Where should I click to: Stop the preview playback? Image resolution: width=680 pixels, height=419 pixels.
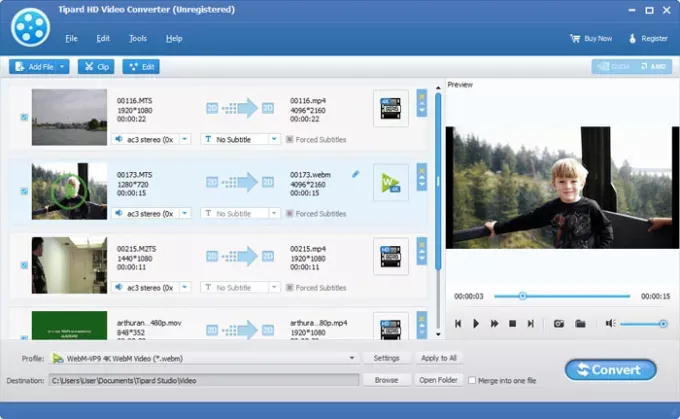tap(512, 324)
